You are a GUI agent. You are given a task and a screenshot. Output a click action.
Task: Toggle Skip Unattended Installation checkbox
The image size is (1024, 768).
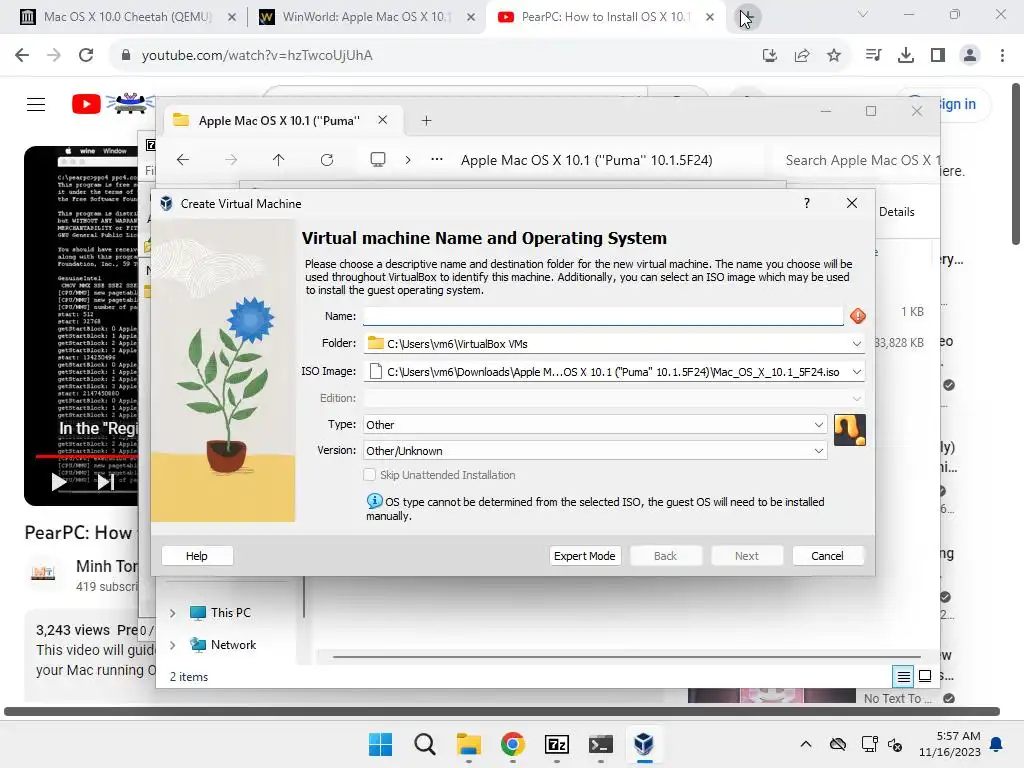pyautogui.click(x=370, y=475)
